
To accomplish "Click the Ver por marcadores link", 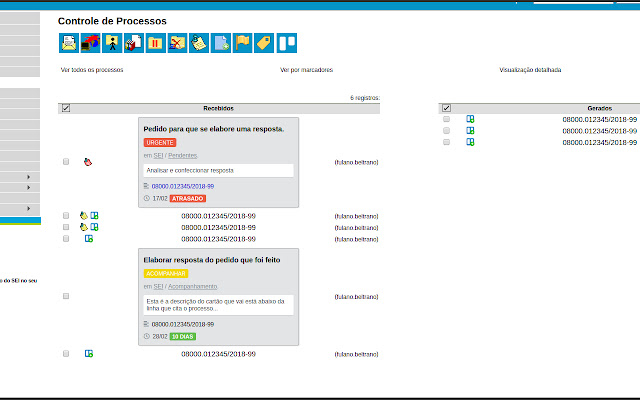I will pyautogui.click(x=306, y=70).
